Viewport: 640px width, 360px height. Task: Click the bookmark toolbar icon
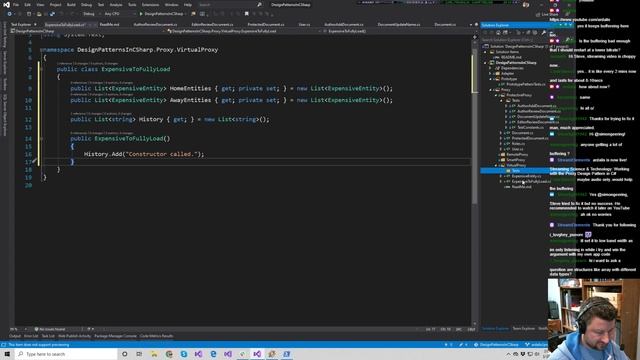click(247, 14)
